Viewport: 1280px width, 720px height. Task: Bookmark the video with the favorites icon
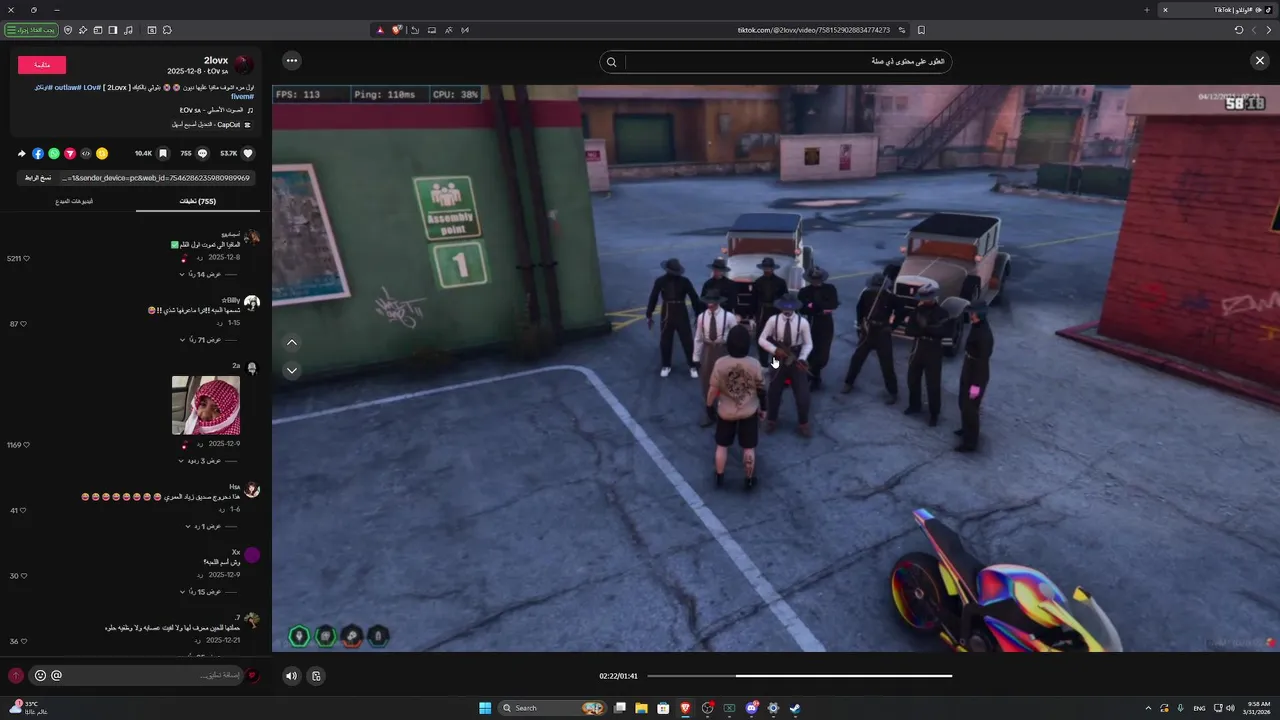tap(163, 154)
